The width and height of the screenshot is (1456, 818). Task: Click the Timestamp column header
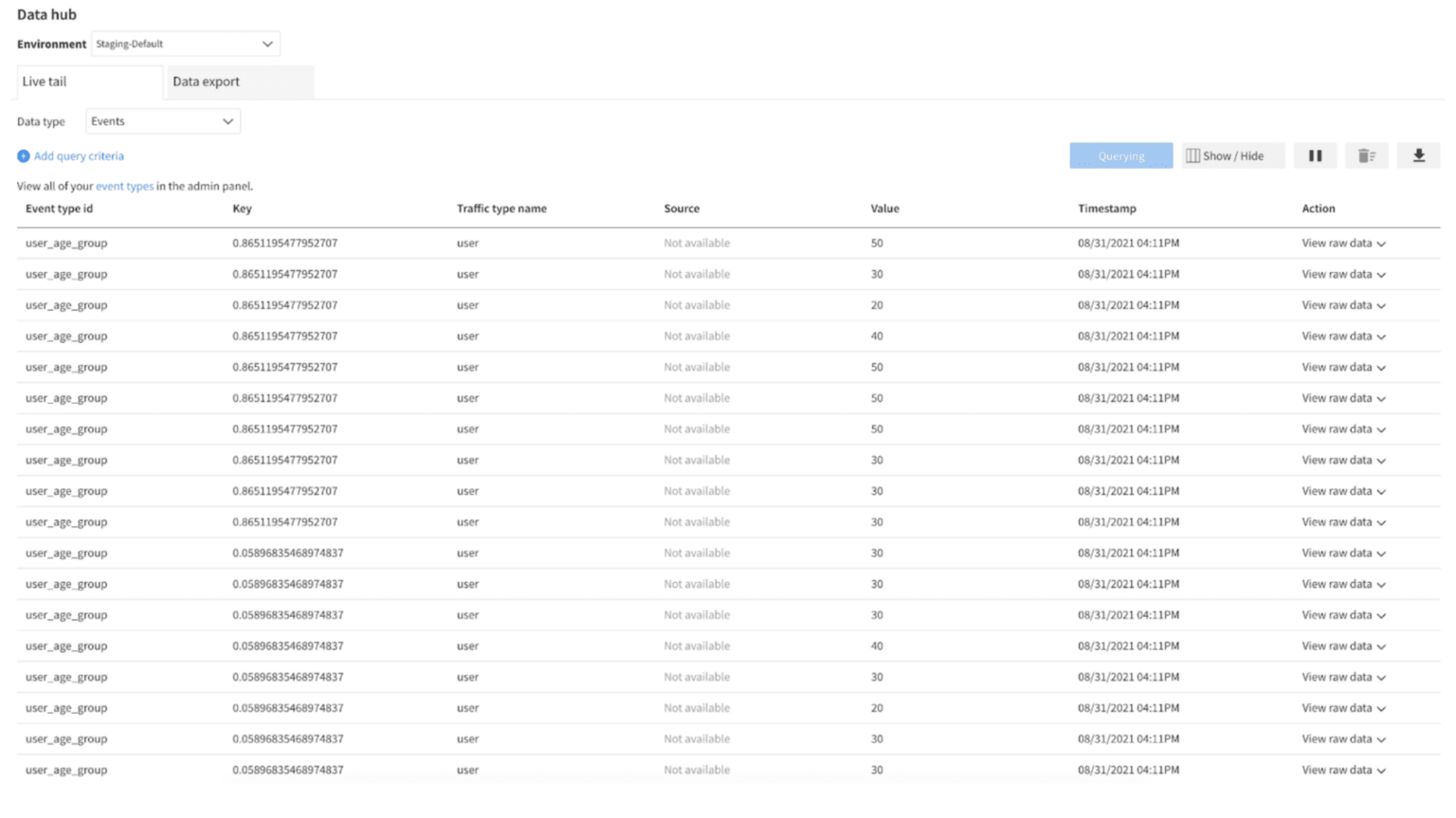pyautogui.click(x=1106, y=209)
